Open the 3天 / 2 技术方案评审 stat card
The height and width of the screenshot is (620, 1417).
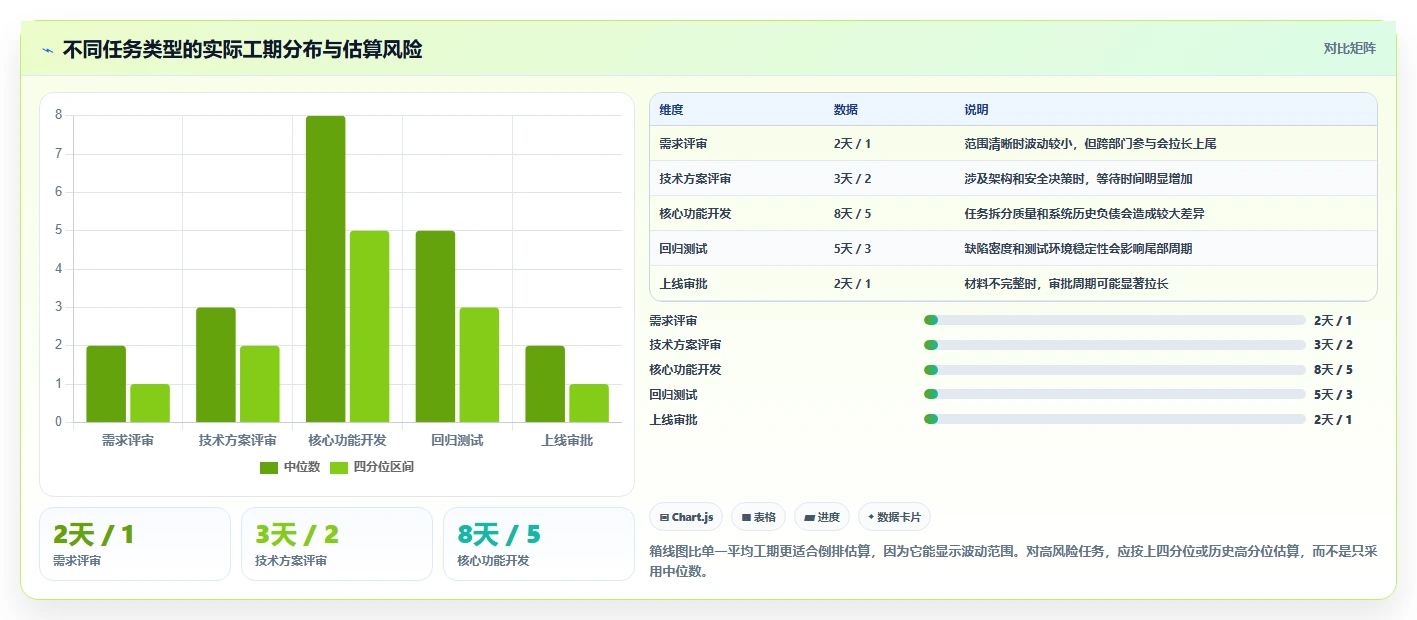click(337, 544)
